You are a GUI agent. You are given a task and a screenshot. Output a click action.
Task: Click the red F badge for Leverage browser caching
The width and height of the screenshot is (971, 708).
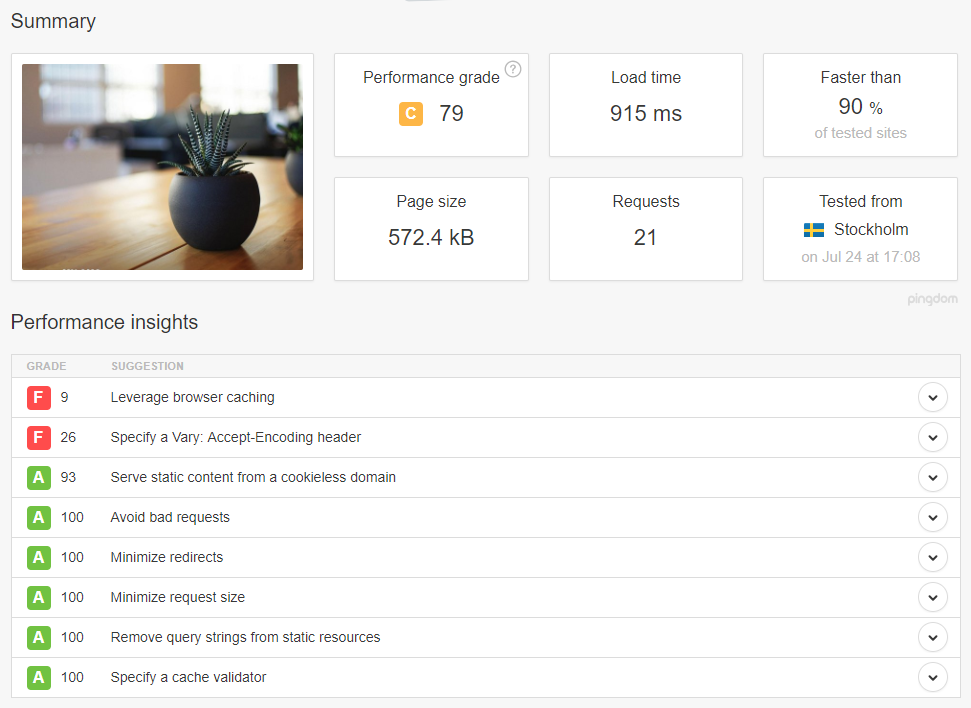(x=38, y=398)
